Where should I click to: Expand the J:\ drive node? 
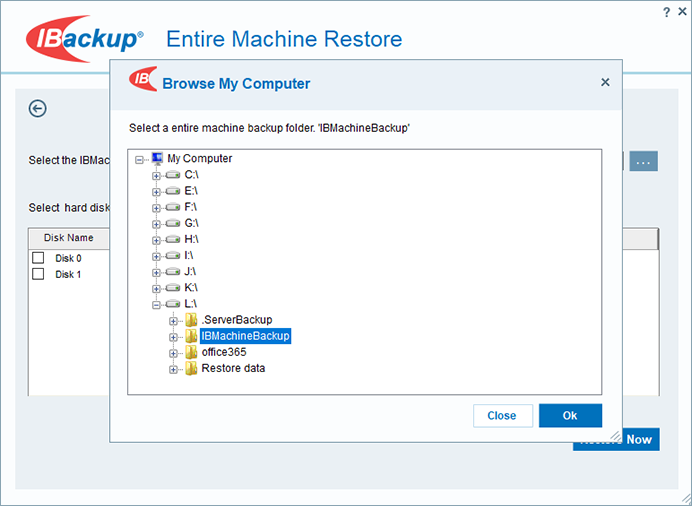[156, 273]
